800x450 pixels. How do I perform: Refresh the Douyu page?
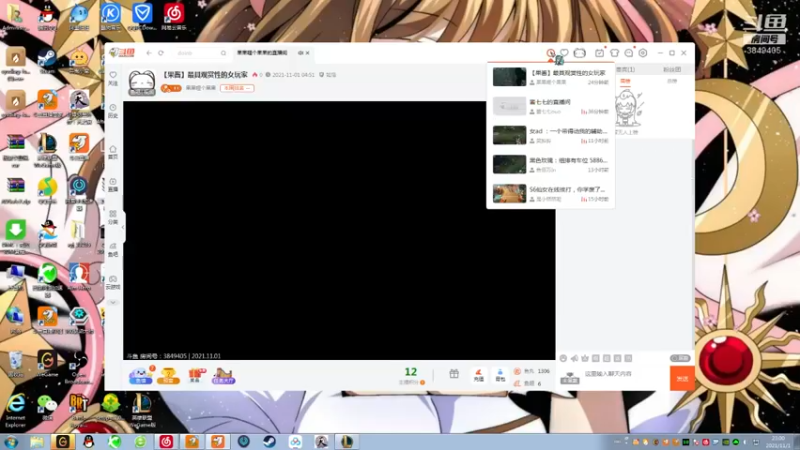click(x=161, y=53)
